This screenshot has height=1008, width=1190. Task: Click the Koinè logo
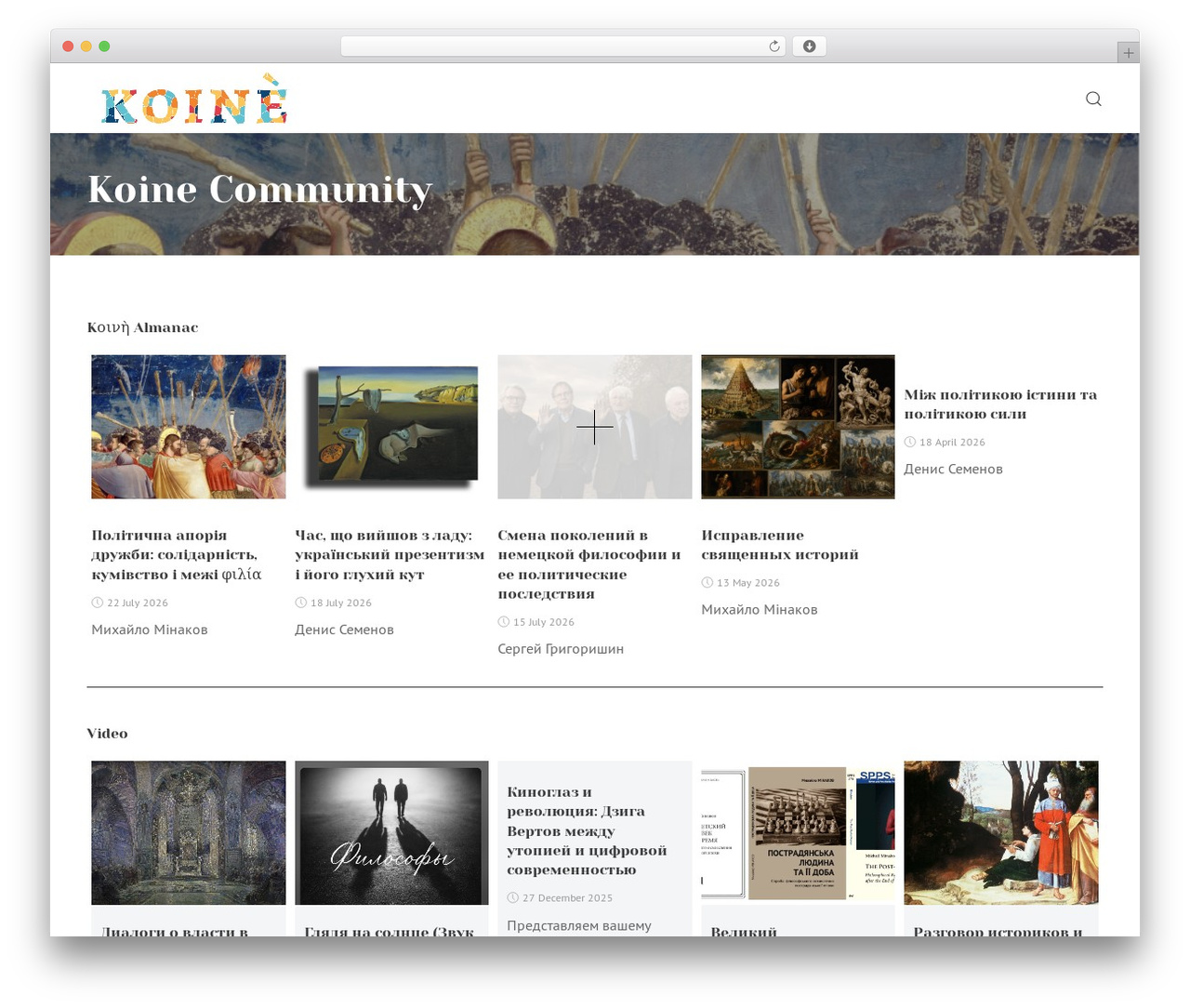click(x=194, y=99)
